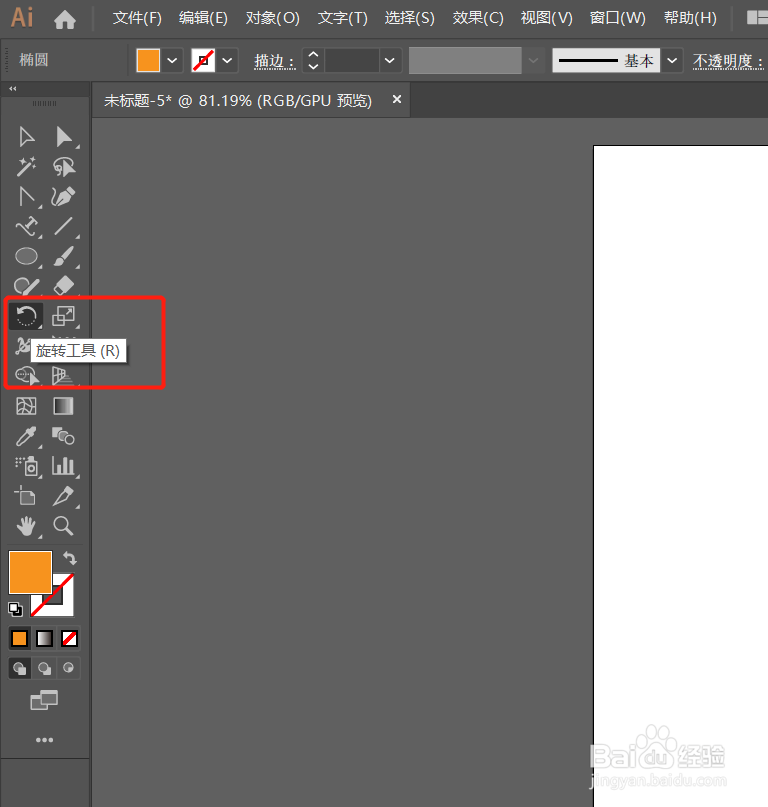Open 效果(C) menu
The height and width of the screenshot is (807, 768).
[x=478, y=19]
